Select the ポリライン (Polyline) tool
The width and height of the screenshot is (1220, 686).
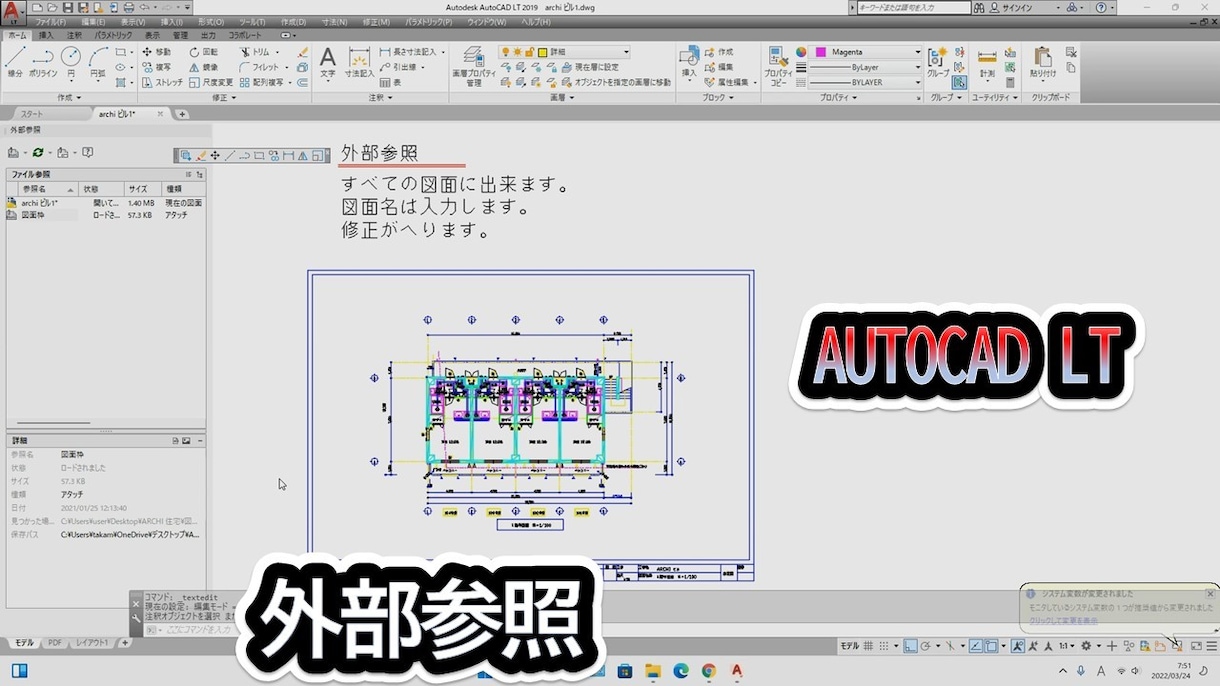coord(43,62)
